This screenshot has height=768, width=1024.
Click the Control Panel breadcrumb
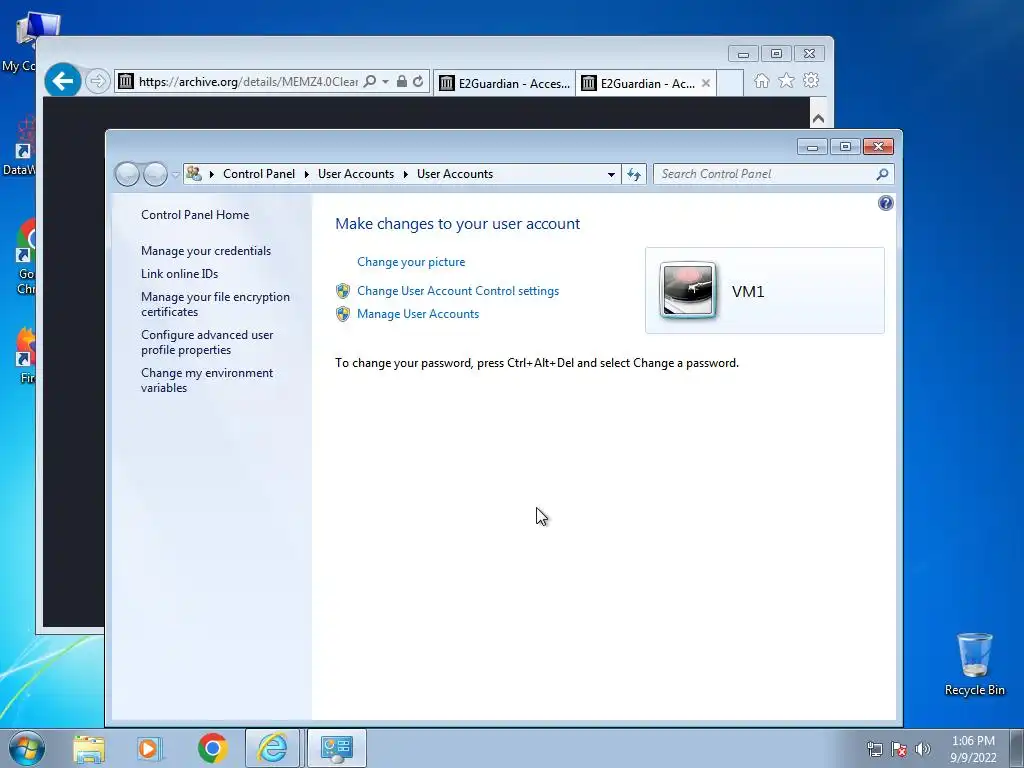click(x=259, y=174)
